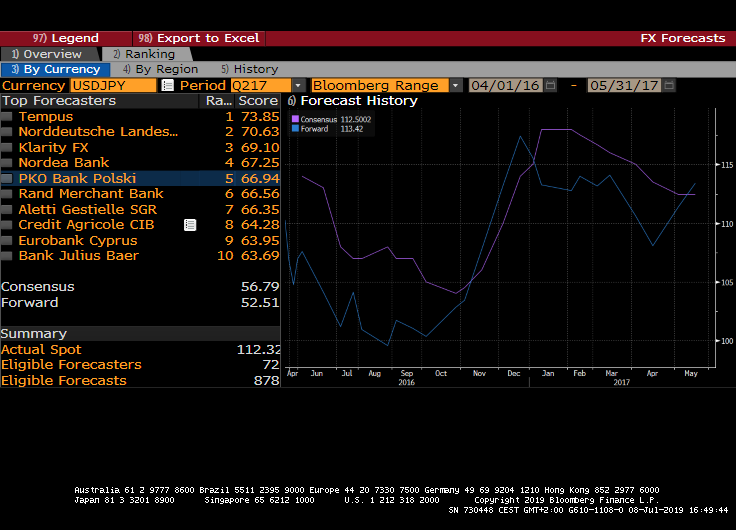736x530 pixels.
Task: Click the purple Consensus legend swatch
Action: tap(295, 119)
